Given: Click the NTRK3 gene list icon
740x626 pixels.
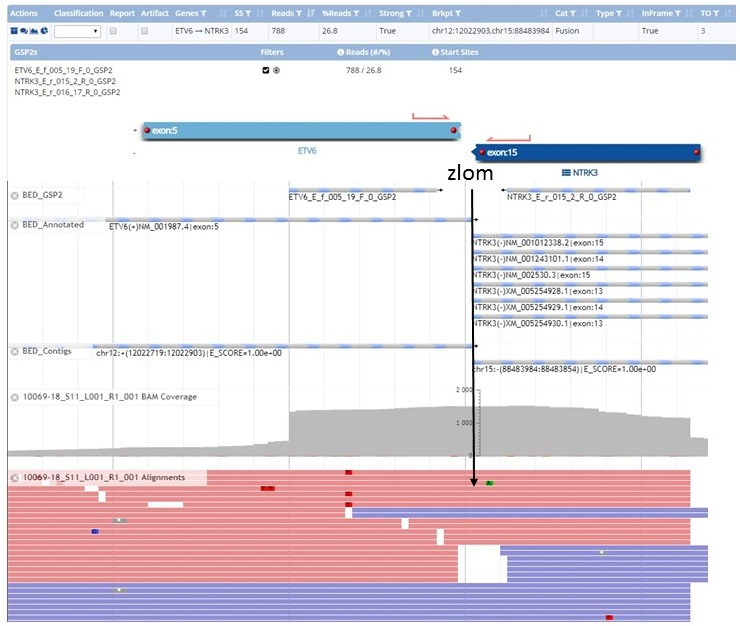Looking at the screenshot, I should [x=566, y=172].
